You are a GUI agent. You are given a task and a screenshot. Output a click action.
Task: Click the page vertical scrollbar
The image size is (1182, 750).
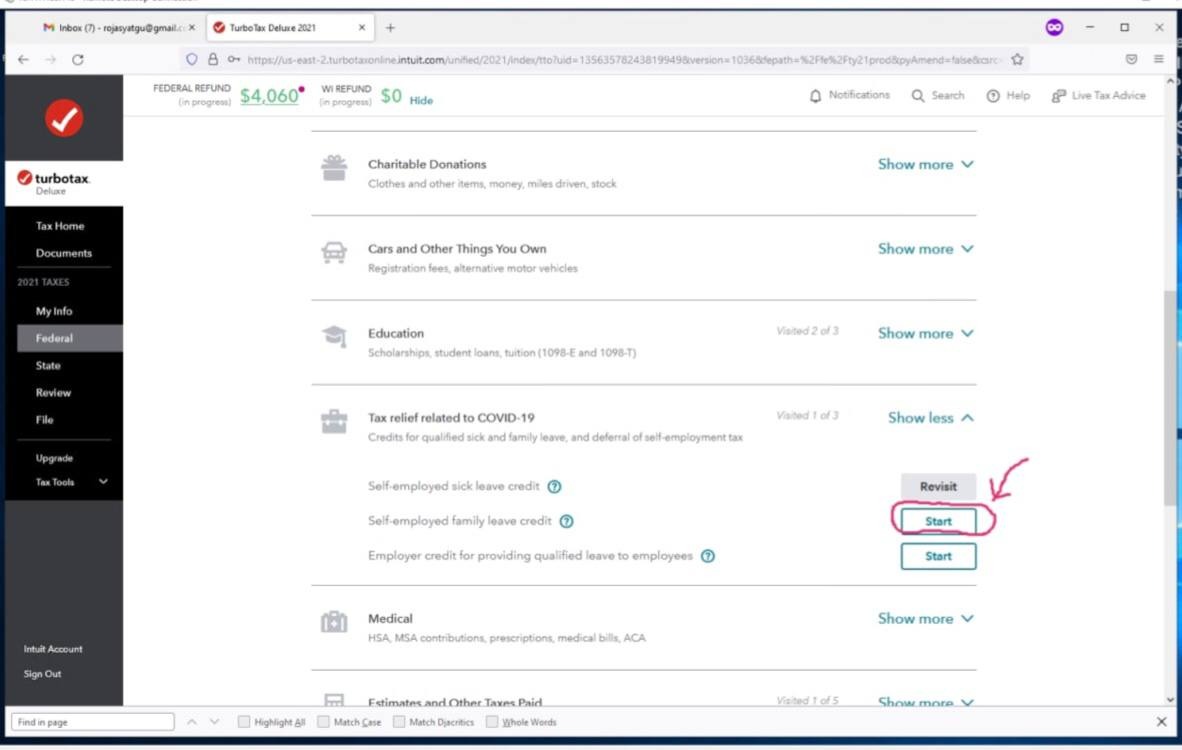click(1169, 399)
